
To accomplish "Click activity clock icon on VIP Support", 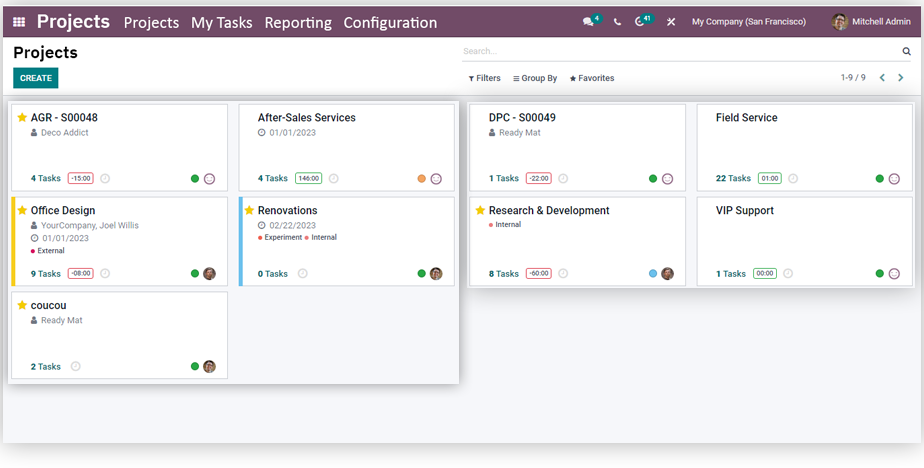I will [788, 273].
